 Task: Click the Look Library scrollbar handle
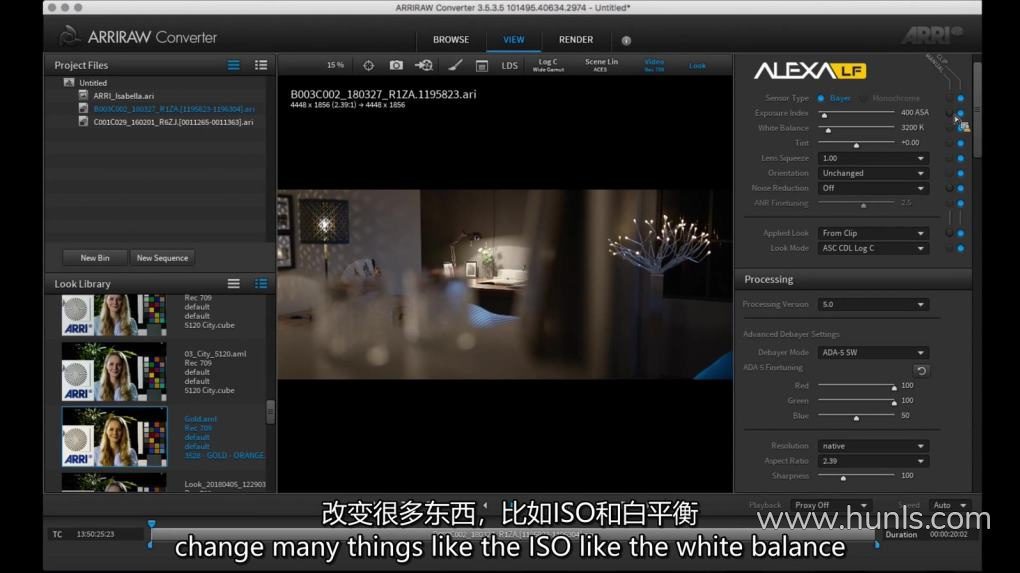coord(270,412)
